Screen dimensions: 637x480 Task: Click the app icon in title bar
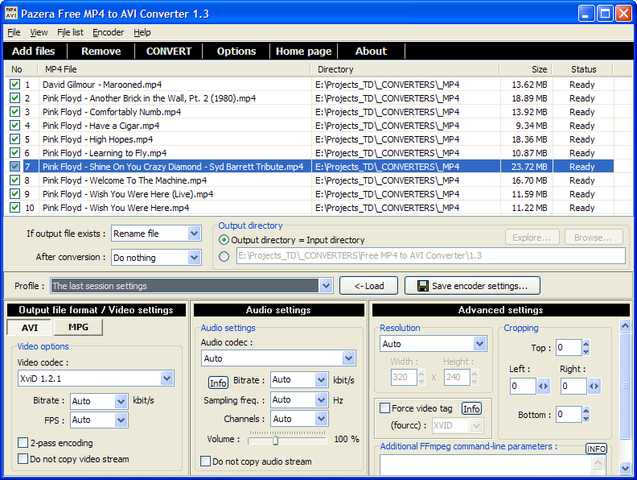point(11,13)
